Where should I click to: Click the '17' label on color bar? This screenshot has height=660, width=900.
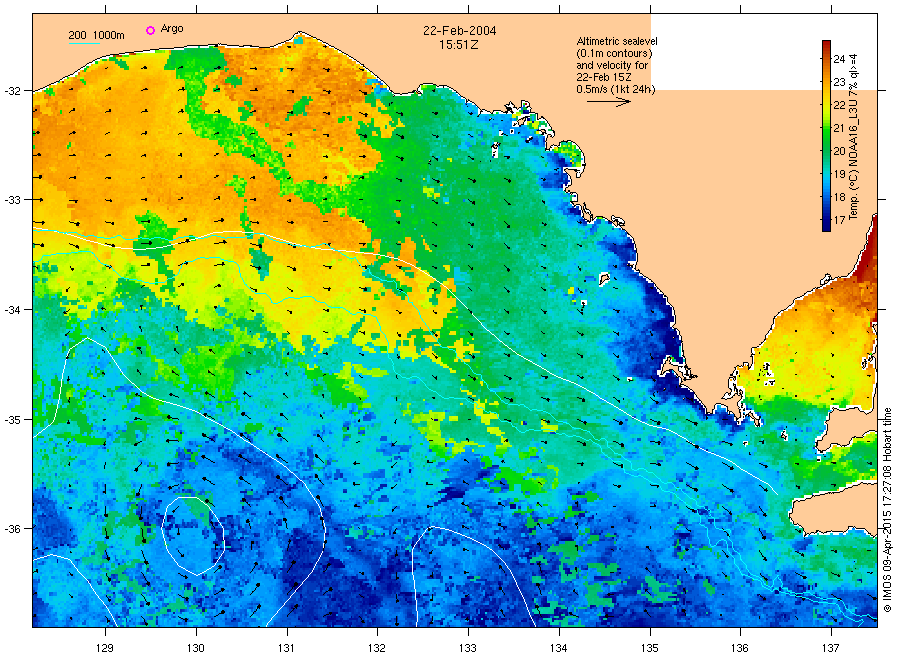(839, 220)
